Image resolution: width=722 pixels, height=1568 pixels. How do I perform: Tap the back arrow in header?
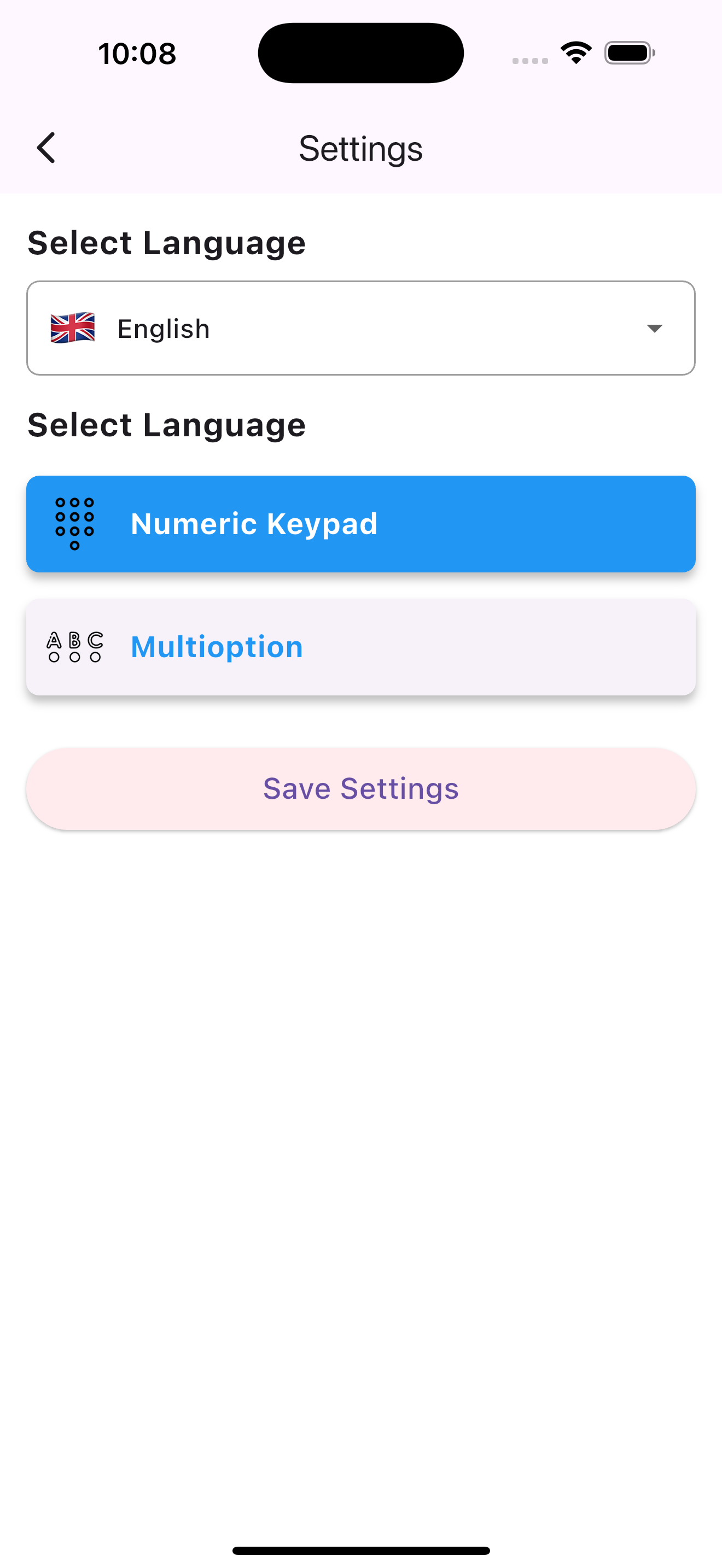46,148
